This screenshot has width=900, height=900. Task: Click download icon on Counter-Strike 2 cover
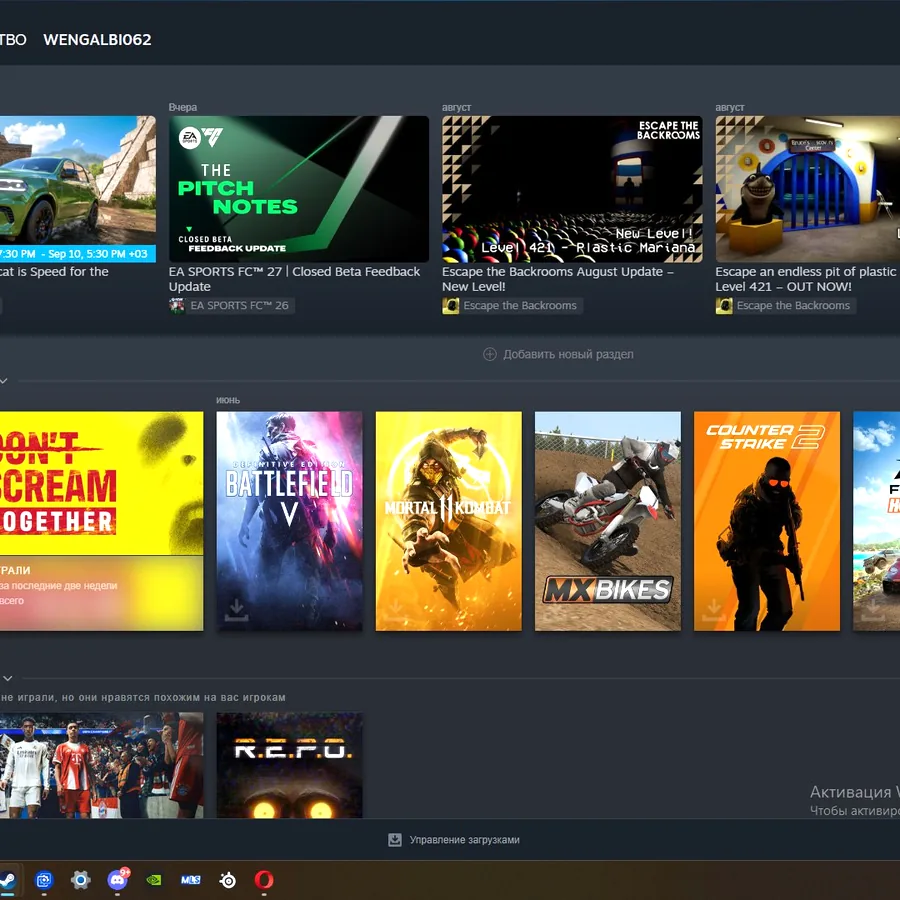[x=713, y=611]
